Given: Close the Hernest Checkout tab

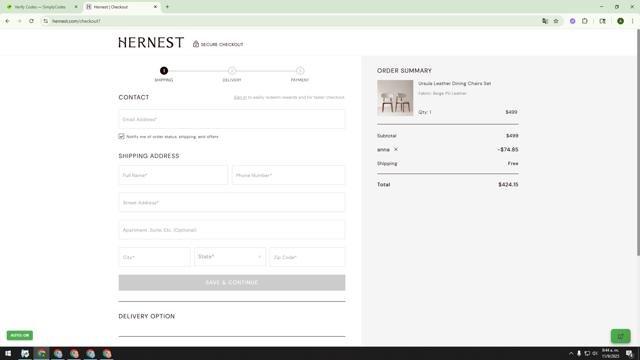Looking at the screenshot, I should (x=156, y=7).
